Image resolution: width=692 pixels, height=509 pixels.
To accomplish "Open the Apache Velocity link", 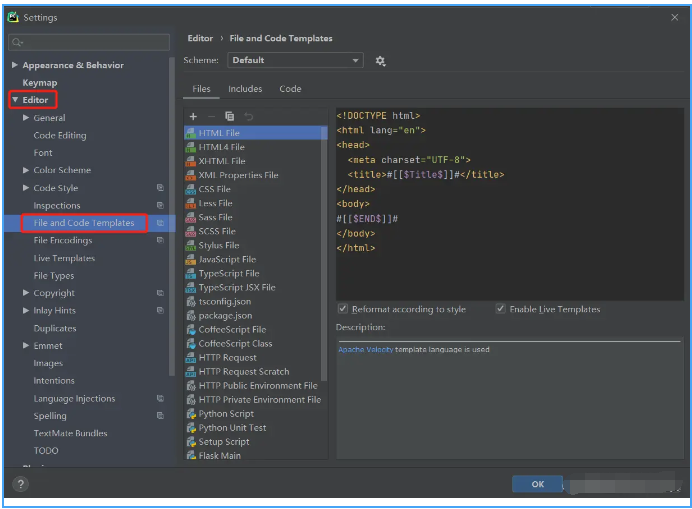I will pyautogui.click(x=365, y=350).
